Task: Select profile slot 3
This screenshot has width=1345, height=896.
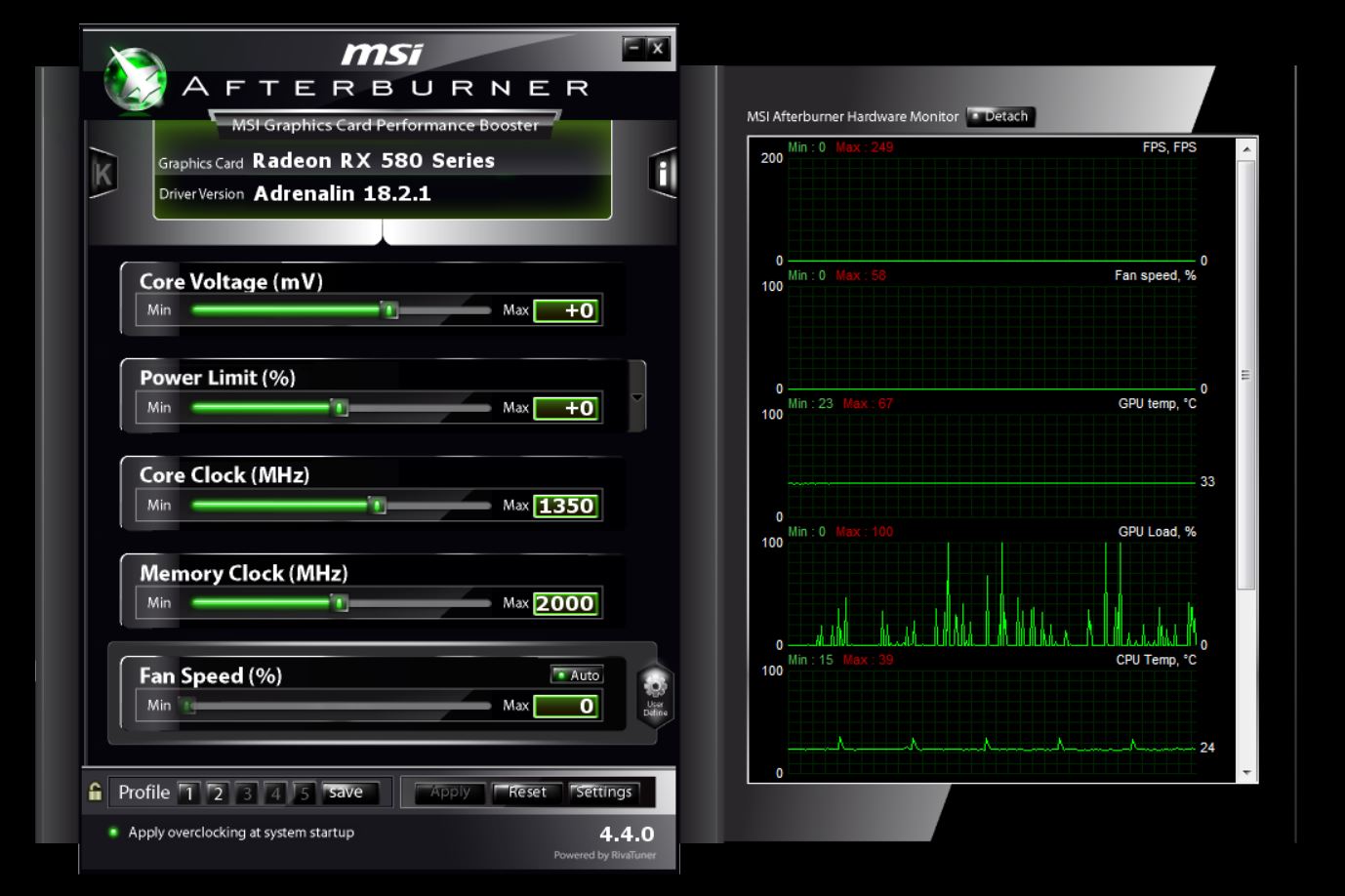Action: [x=246, y=793]
